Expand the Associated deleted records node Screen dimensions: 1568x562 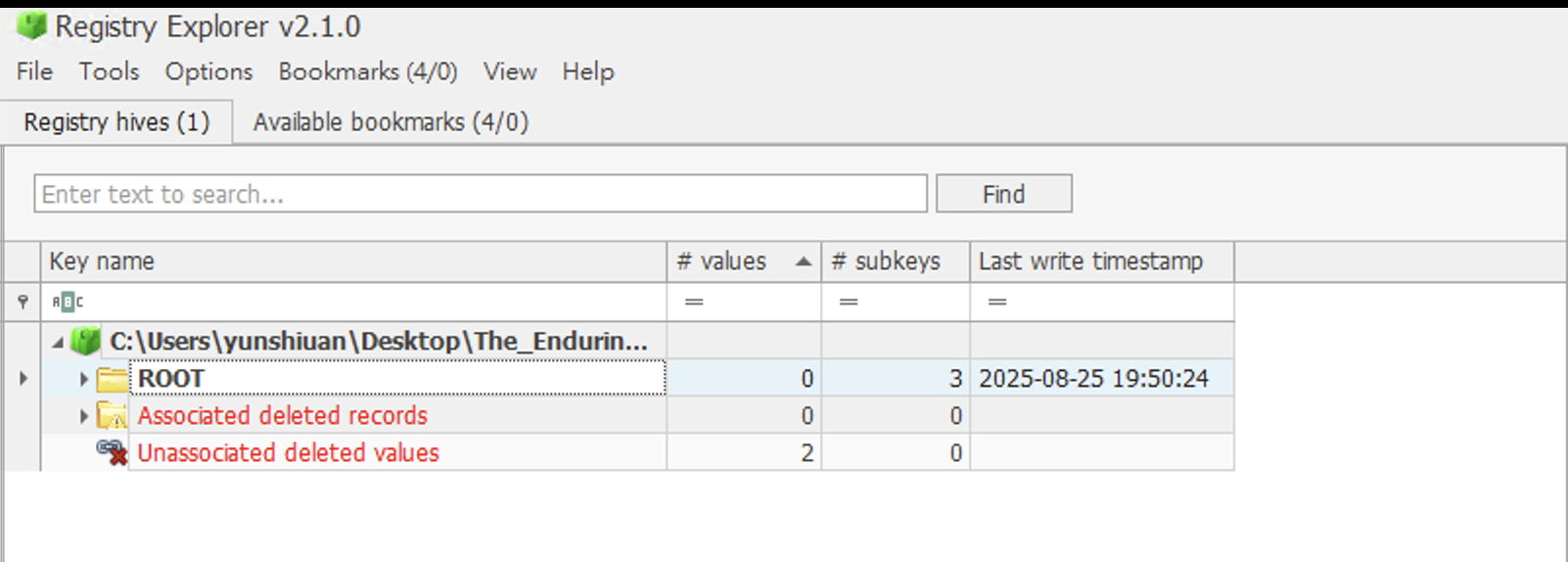pos(84,416)
